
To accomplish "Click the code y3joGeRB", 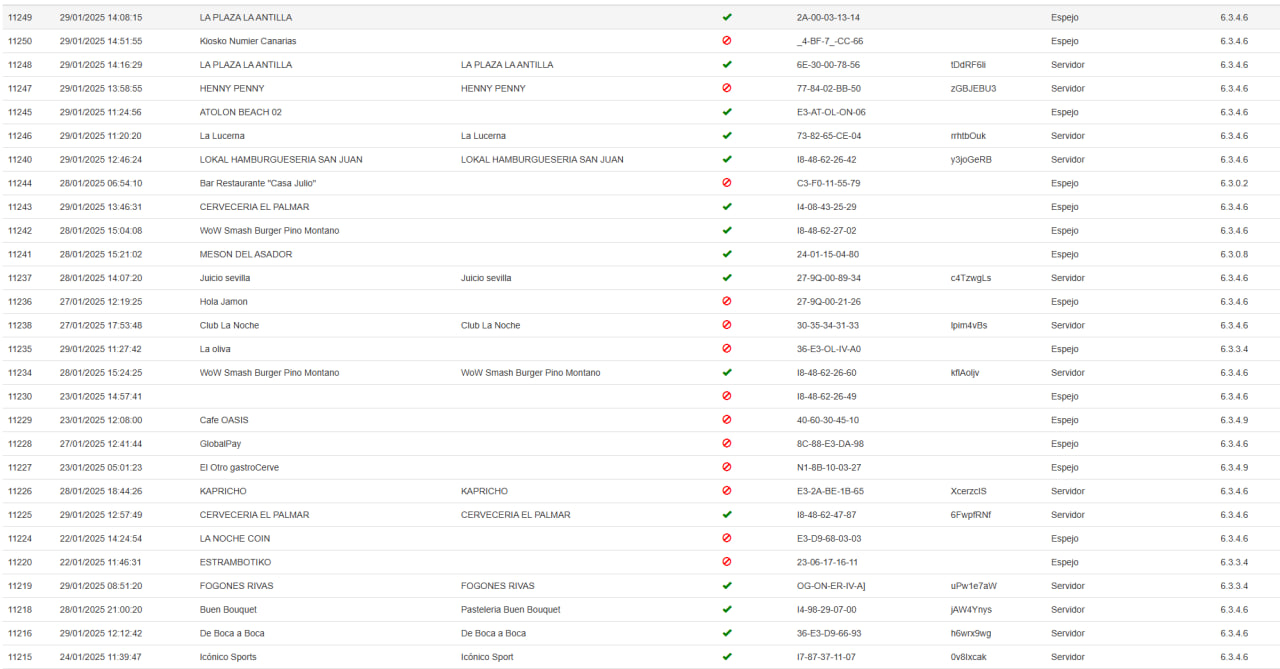I will (x=971, y=159).
